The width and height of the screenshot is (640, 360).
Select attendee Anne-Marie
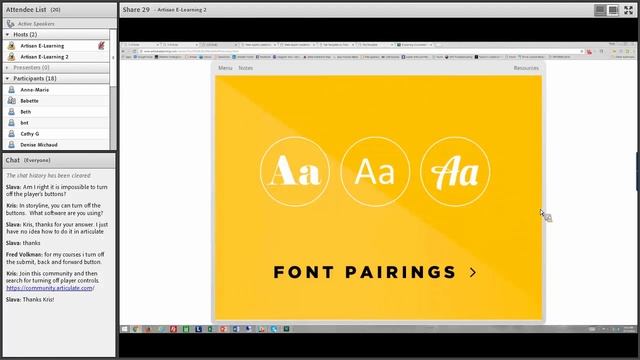tap(35, 89)
